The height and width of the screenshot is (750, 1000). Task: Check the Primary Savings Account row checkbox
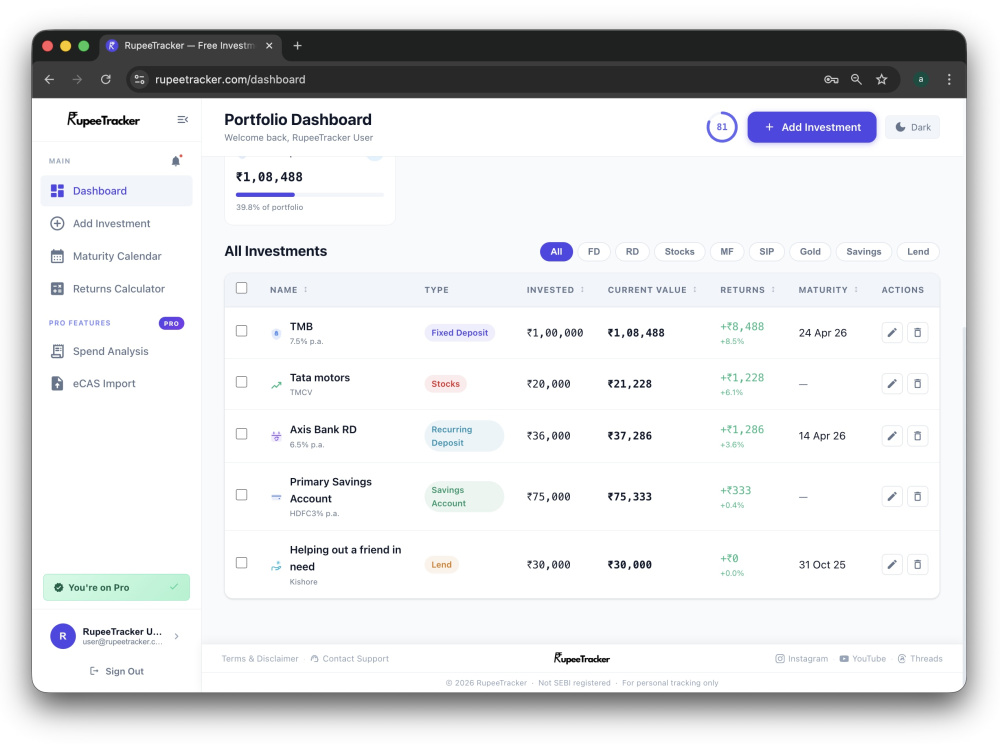(242, 495)
